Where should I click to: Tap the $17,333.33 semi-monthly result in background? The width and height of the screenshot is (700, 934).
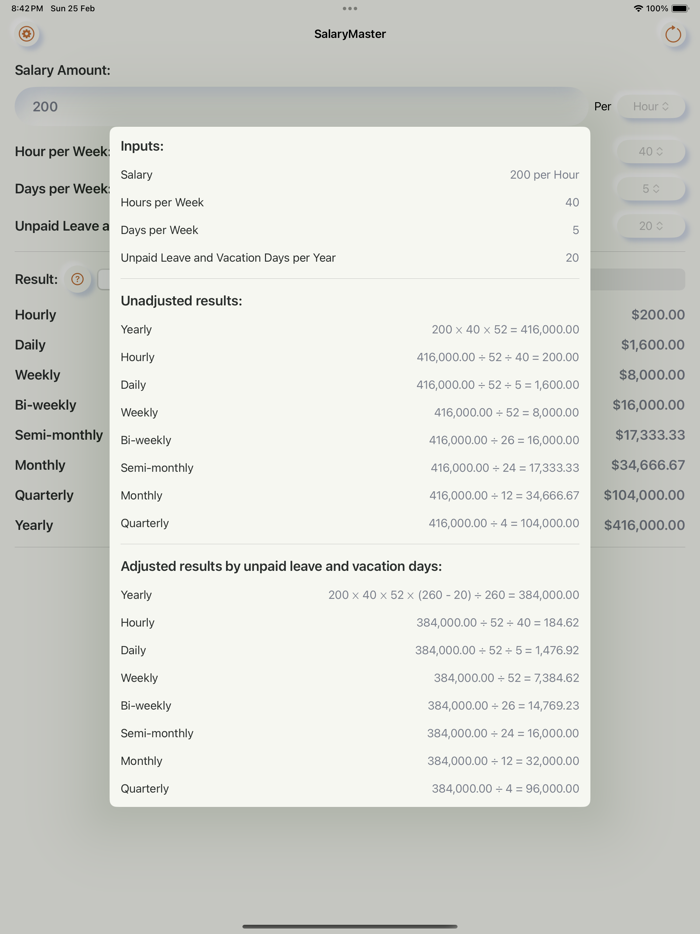tap(650, 435)
